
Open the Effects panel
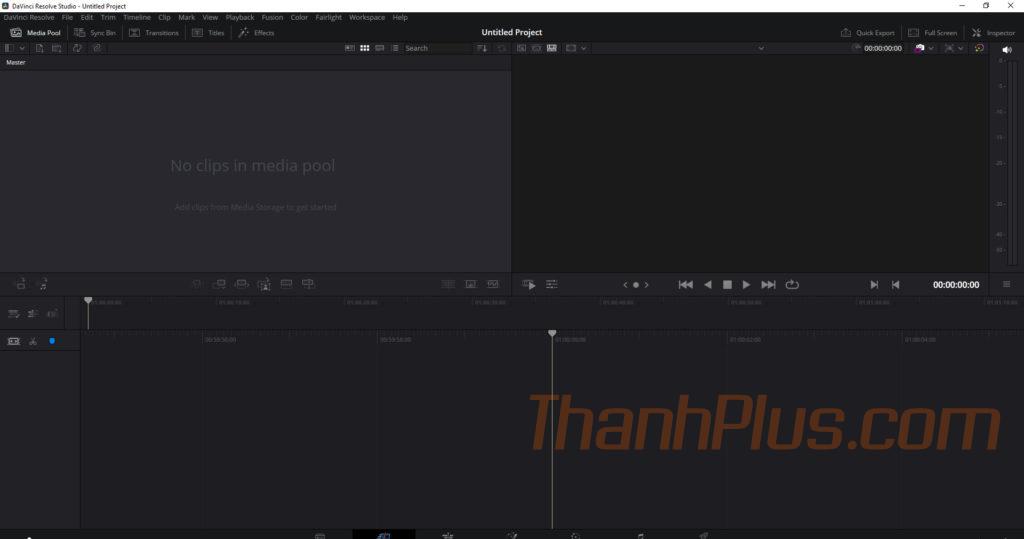[x=256, y=33]
